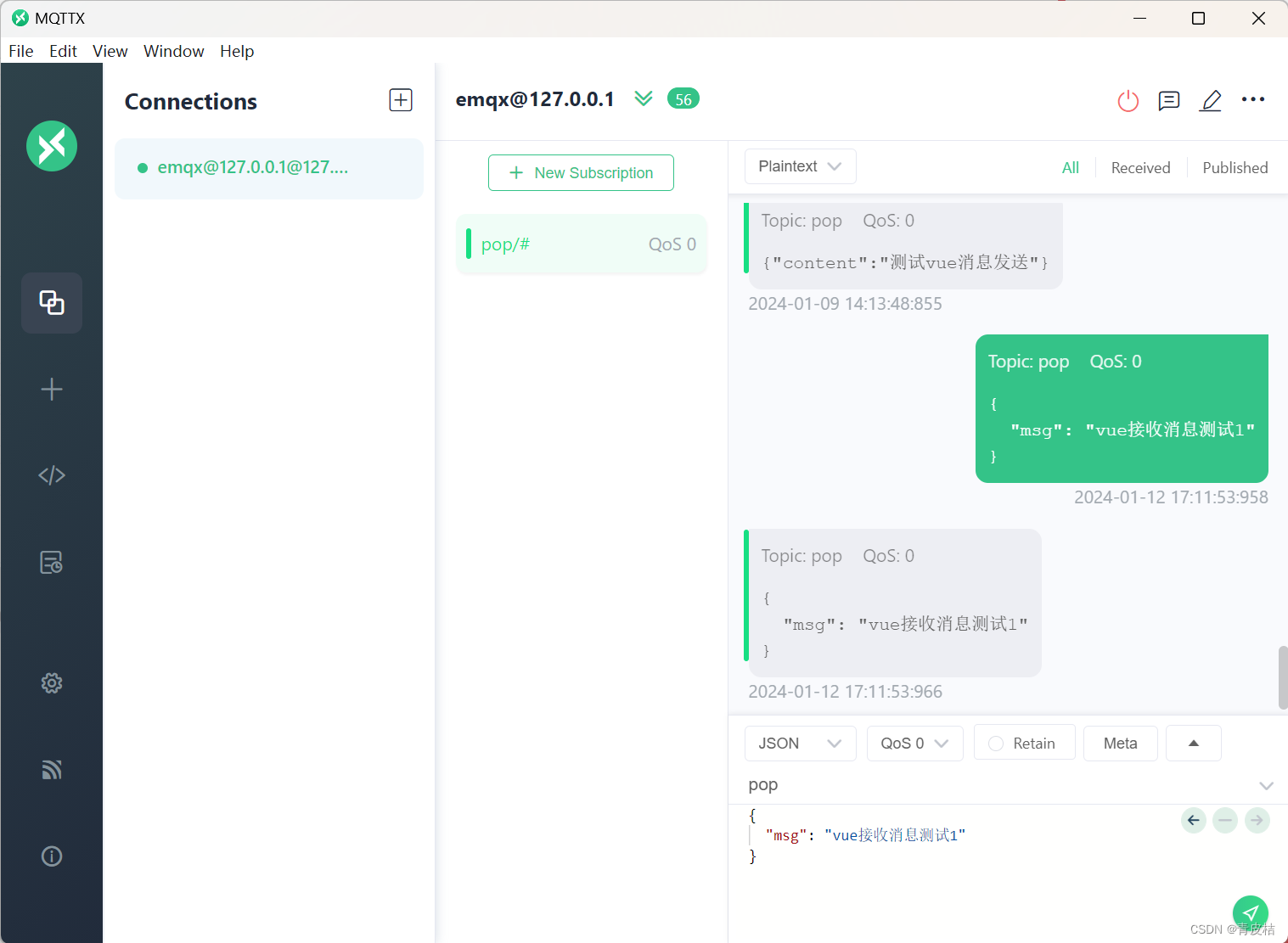Click the unread count badge 56
Viewport: 1288px width, 943px height.
(x=683, y=99)
